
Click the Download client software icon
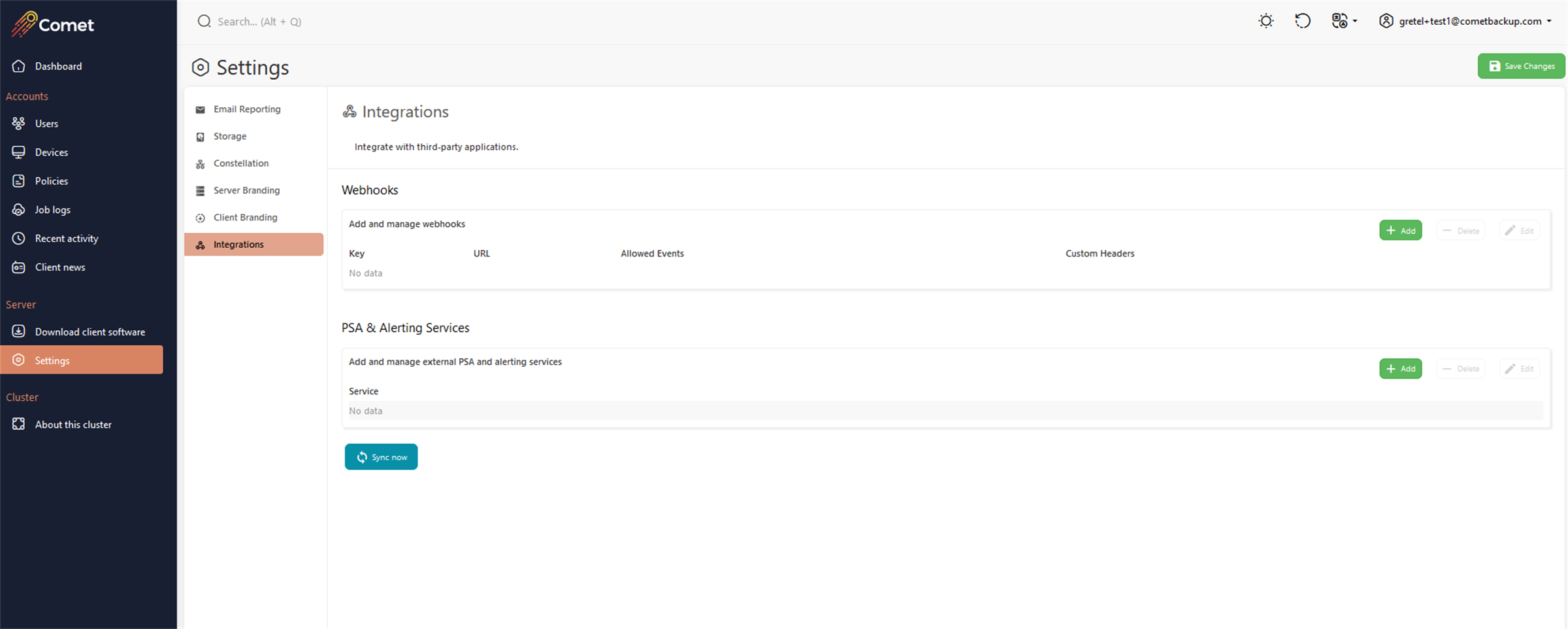point(18,331)
